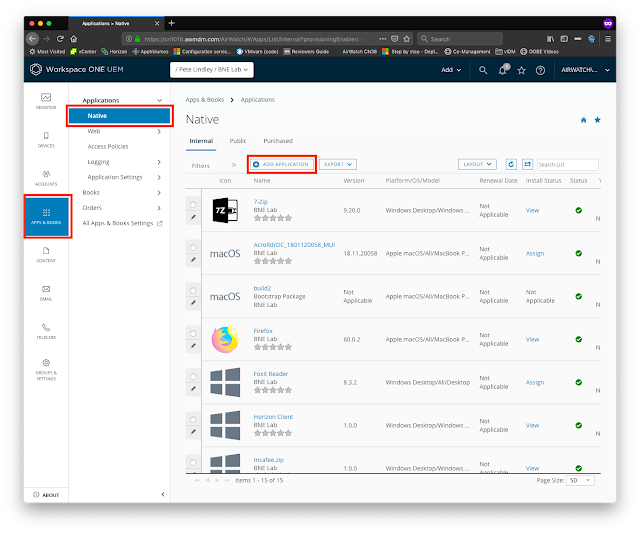Select the Foxit Reader row radio button

click(x=193, y=376)
